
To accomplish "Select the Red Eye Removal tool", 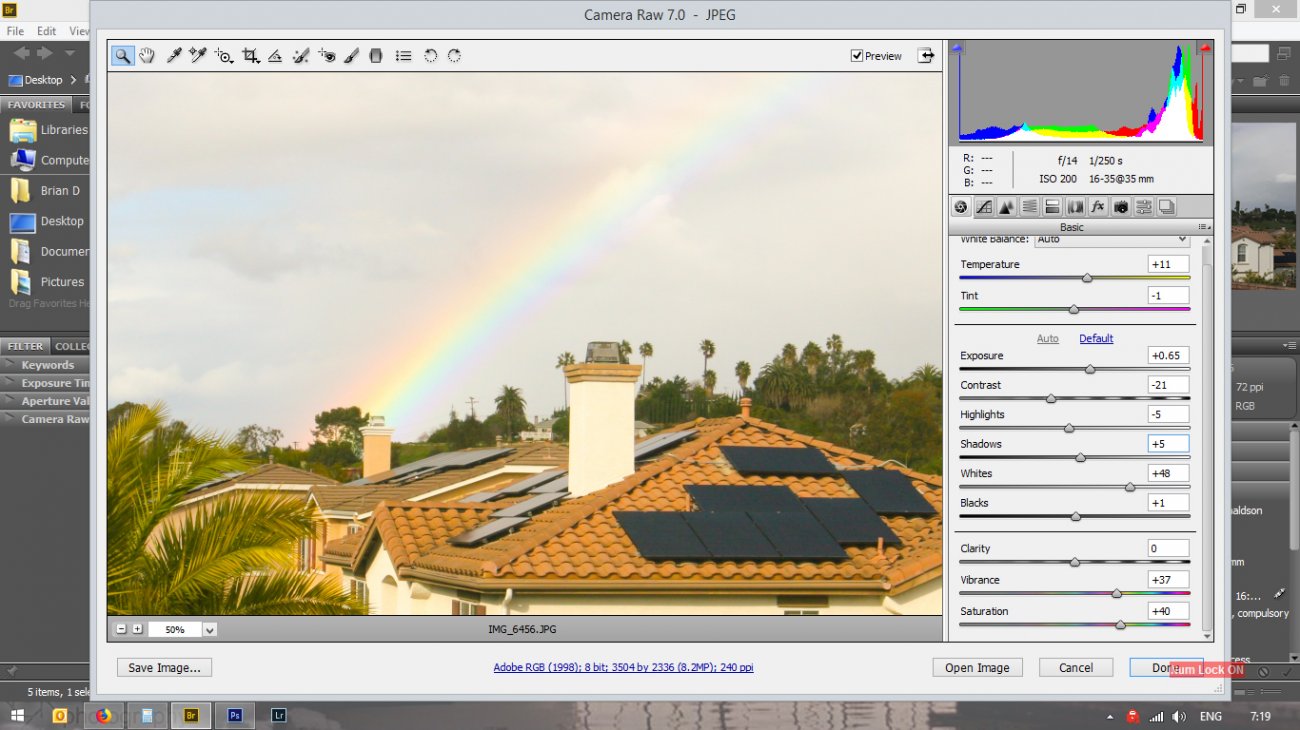I will click(327, 56).
